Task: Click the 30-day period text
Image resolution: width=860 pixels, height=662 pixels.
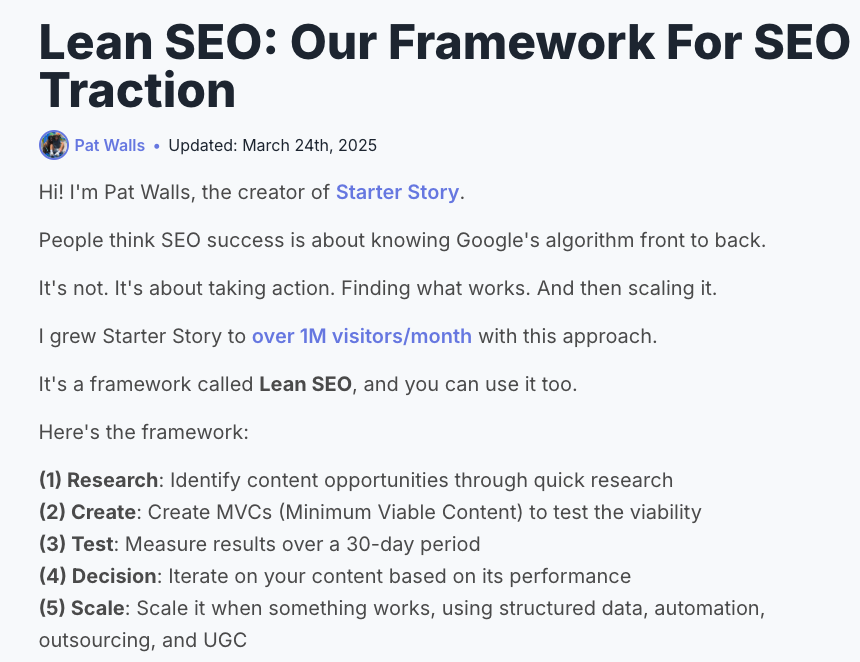Action: coord(413,544)
